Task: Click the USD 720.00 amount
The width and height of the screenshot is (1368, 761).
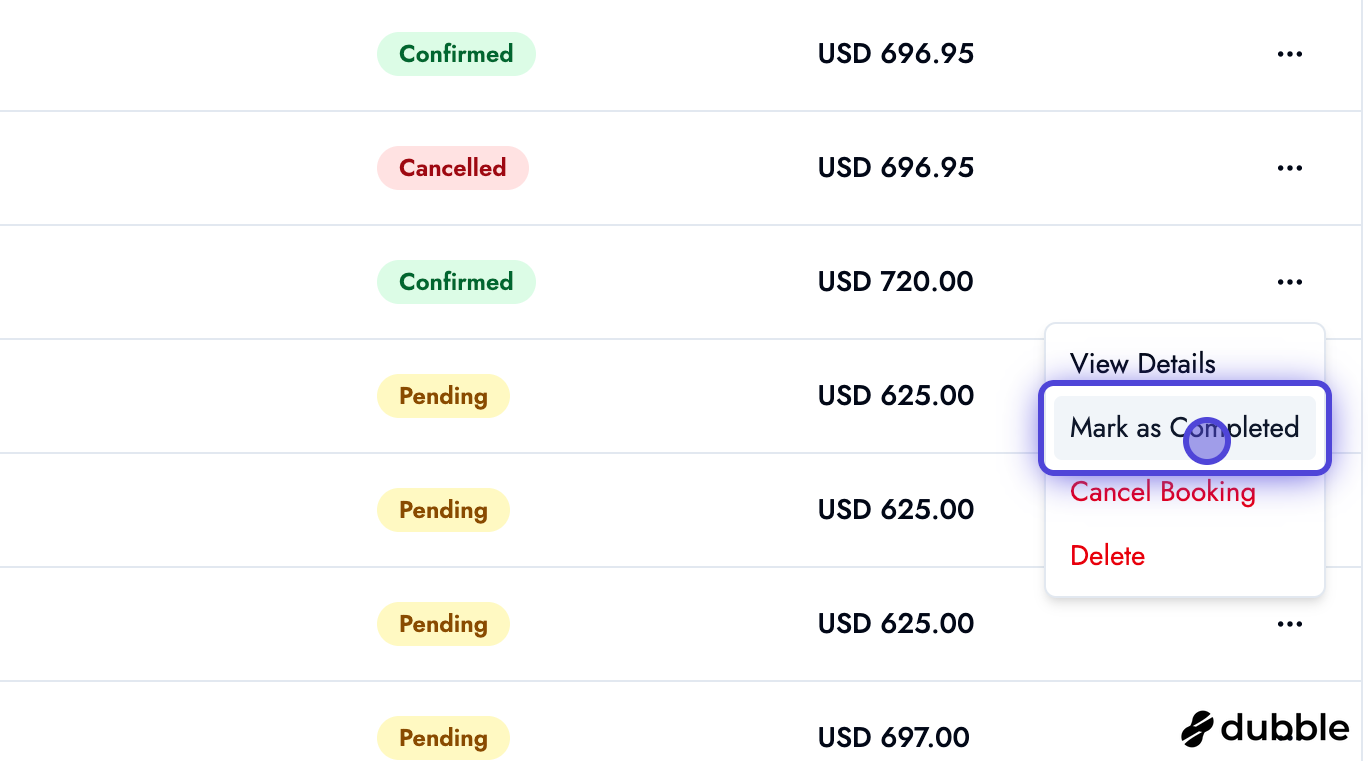Action: [895, 282]
